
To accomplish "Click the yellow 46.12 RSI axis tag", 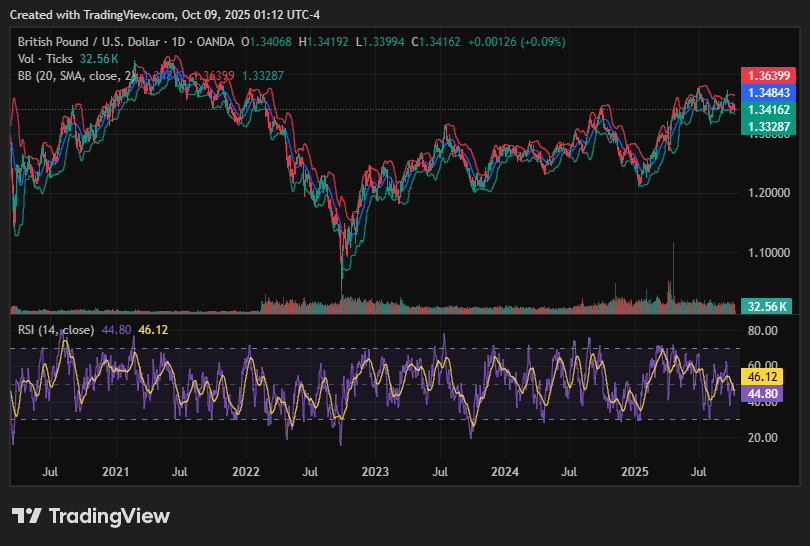I will coord(765,377).
